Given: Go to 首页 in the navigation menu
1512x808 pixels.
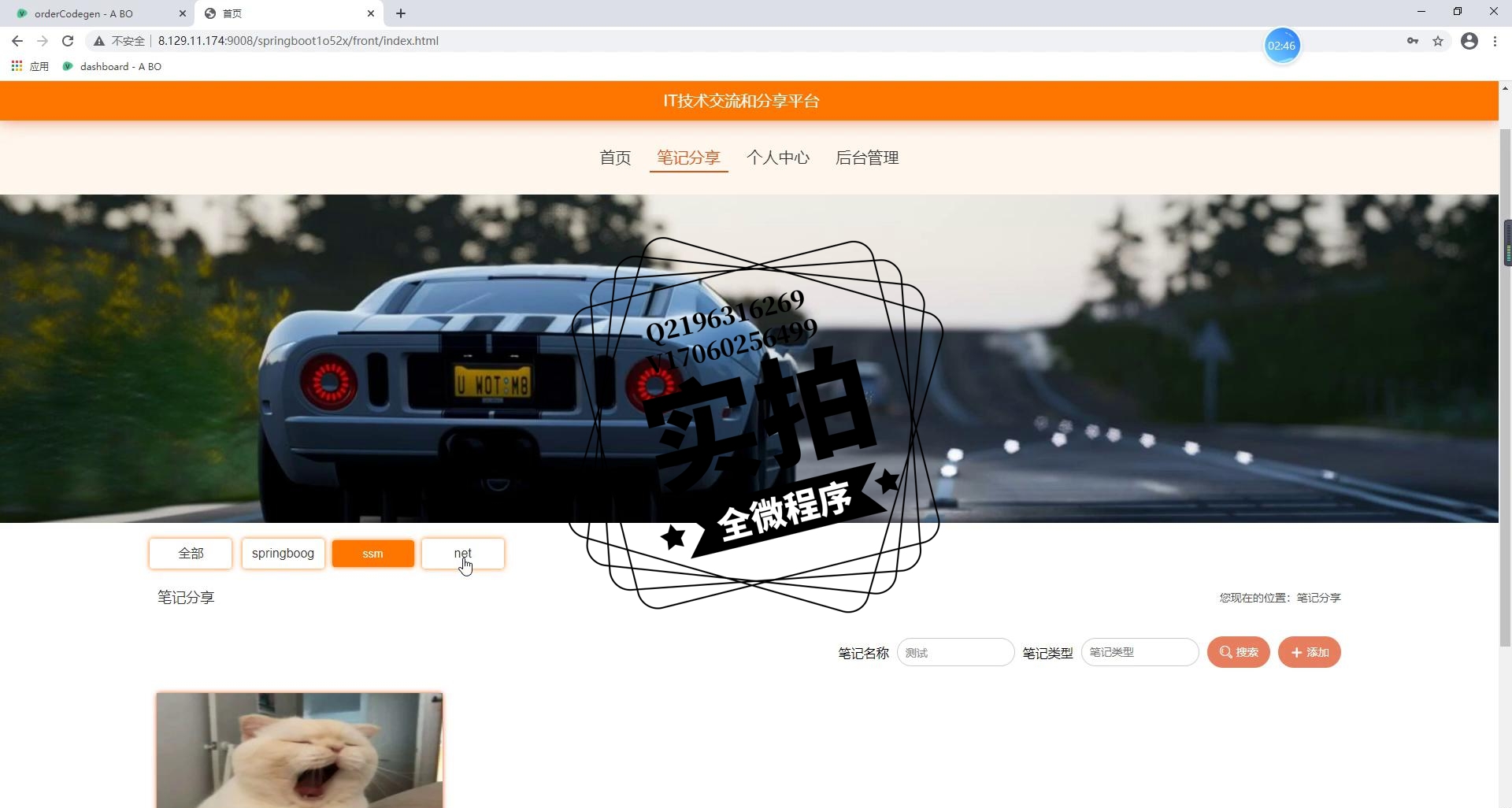Looking at the screenshot, I should 615,158.
